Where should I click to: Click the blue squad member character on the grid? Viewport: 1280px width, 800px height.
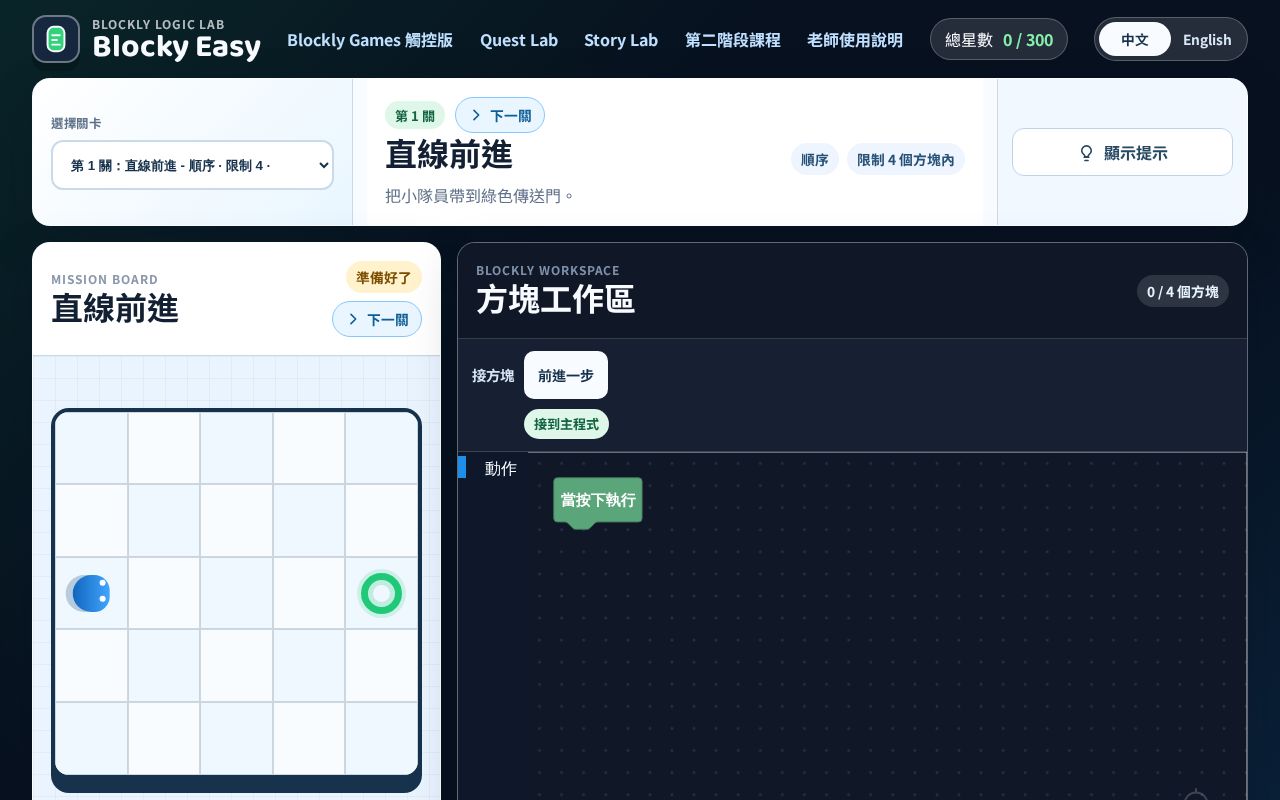(x=88, y=593)
